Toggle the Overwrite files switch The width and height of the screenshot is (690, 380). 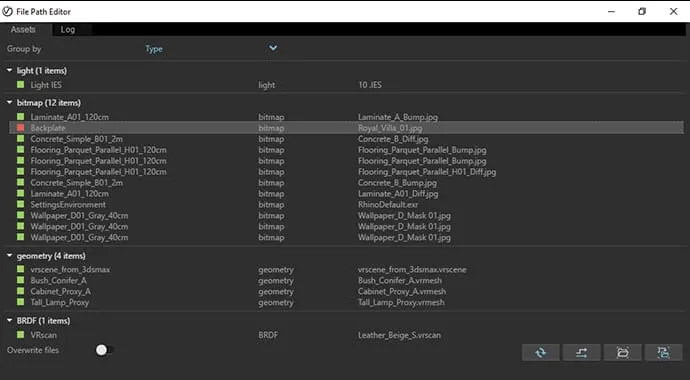(104, 350)
